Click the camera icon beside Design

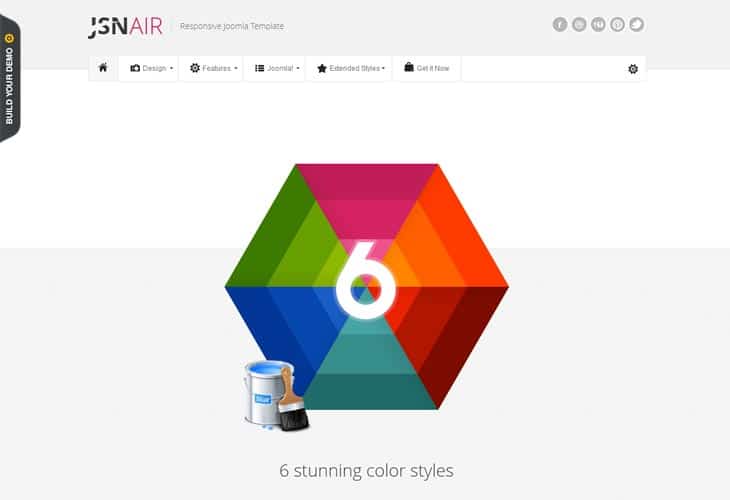pos(135,69)
